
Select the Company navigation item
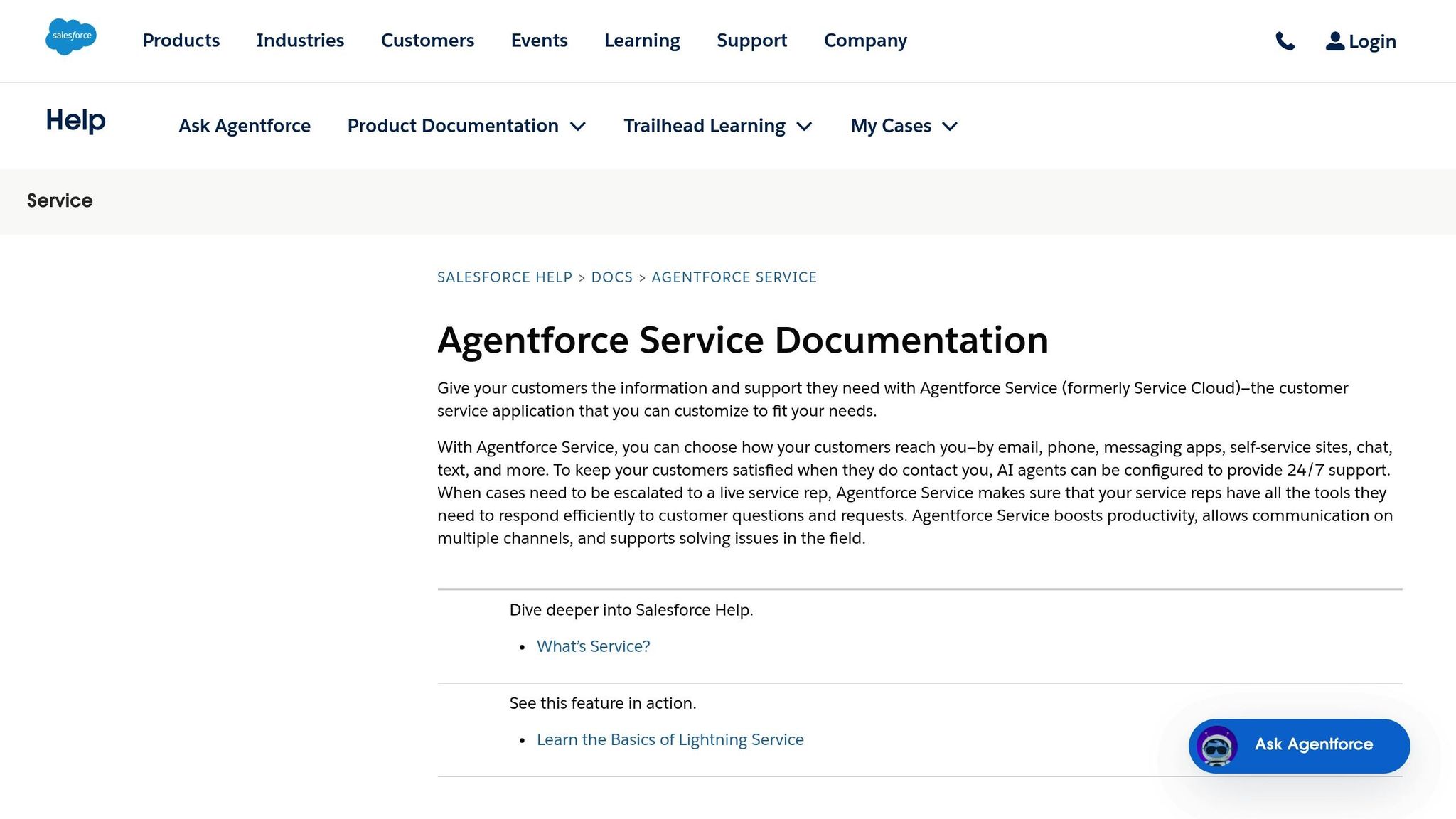pos(864,41)
